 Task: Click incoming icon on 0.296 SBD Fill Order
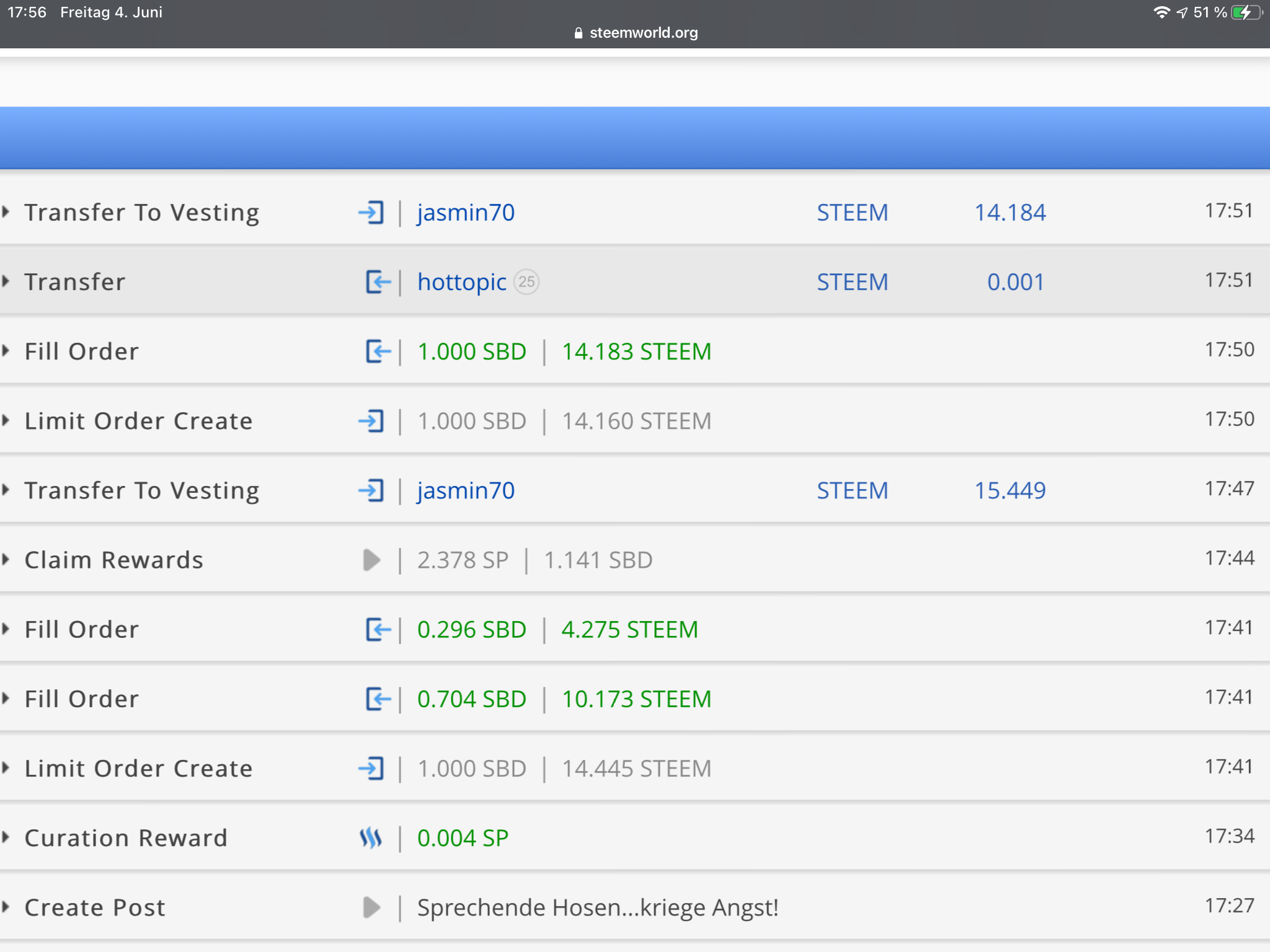378,630
